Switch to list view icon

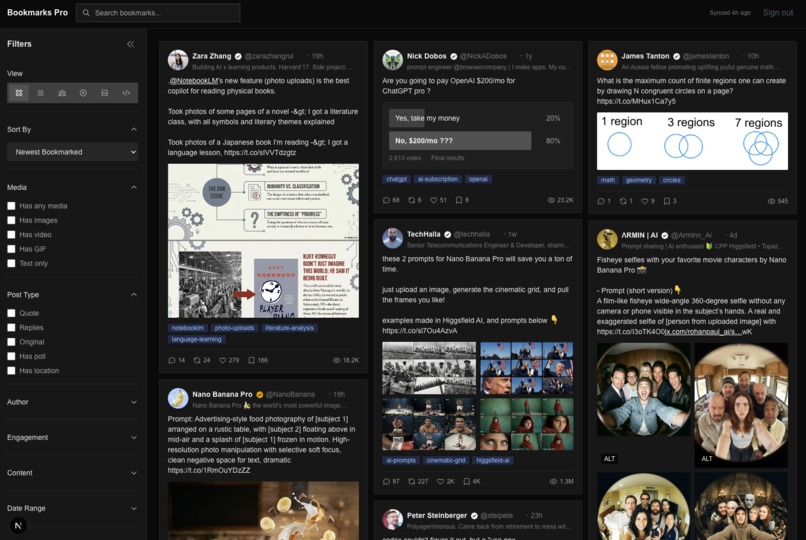tap(40, 93)
